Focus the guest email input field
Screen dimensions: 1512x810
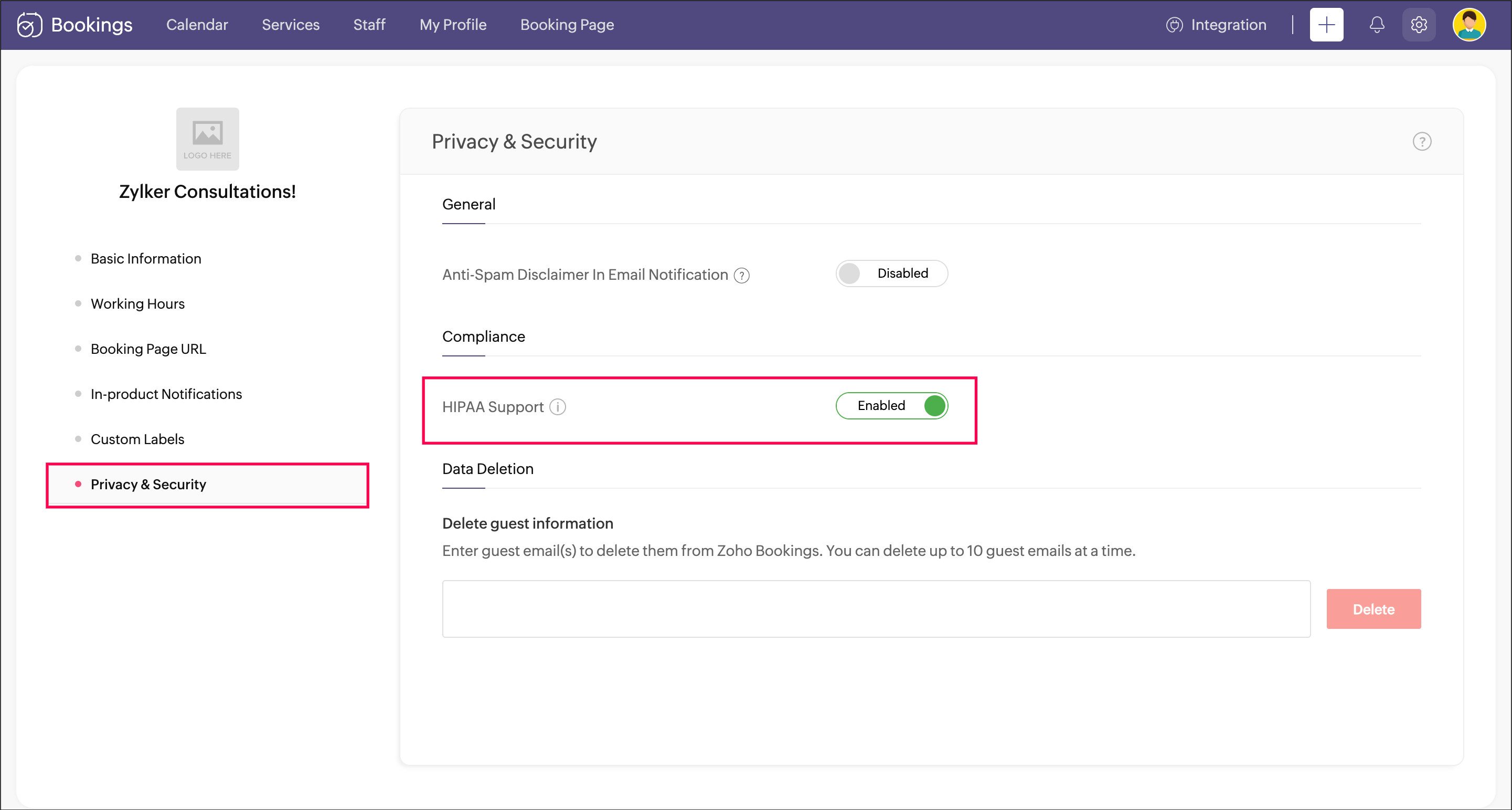(876, 609)
